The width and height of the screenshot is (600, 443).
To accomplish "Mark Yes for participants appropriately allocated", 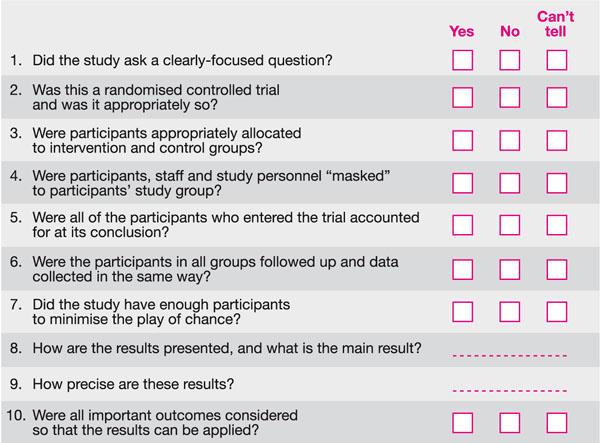I will [462, 140].
